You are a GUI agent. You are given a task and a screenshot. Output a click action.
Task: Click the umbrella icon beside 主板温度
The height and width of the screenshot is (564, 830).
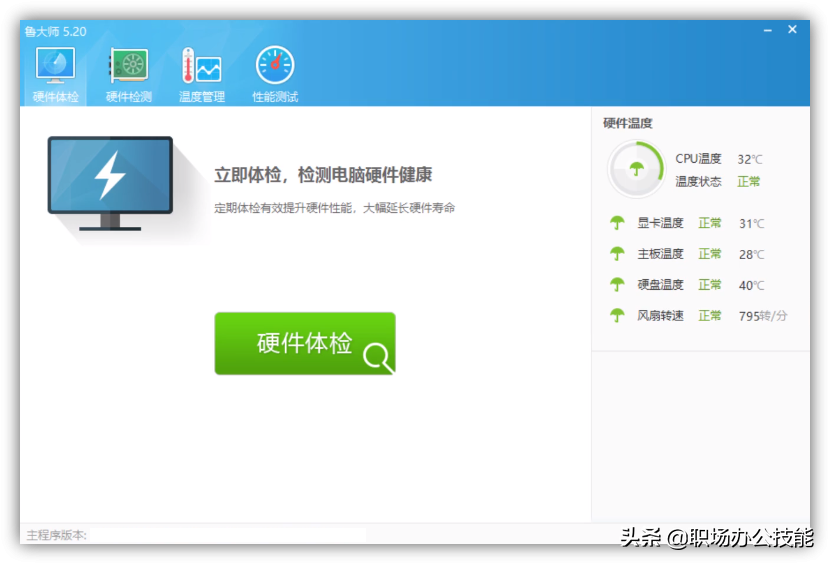(x=617, y=254)
